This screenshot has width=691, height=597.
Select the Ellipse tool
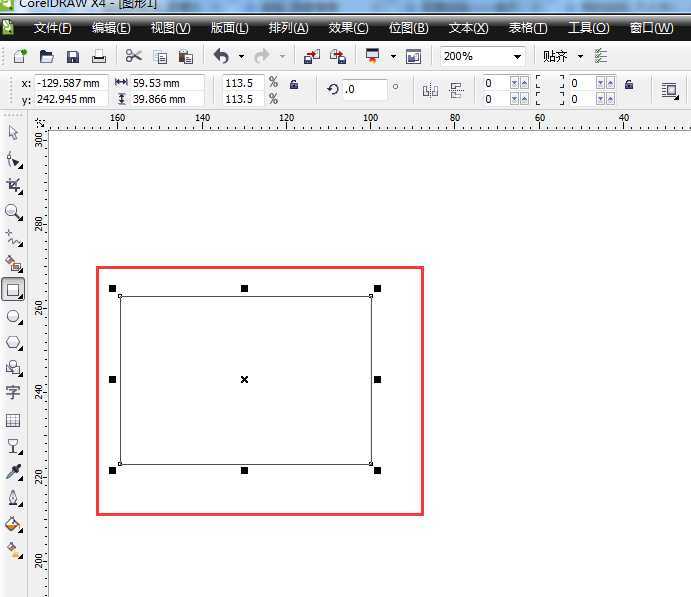(13, 316)
